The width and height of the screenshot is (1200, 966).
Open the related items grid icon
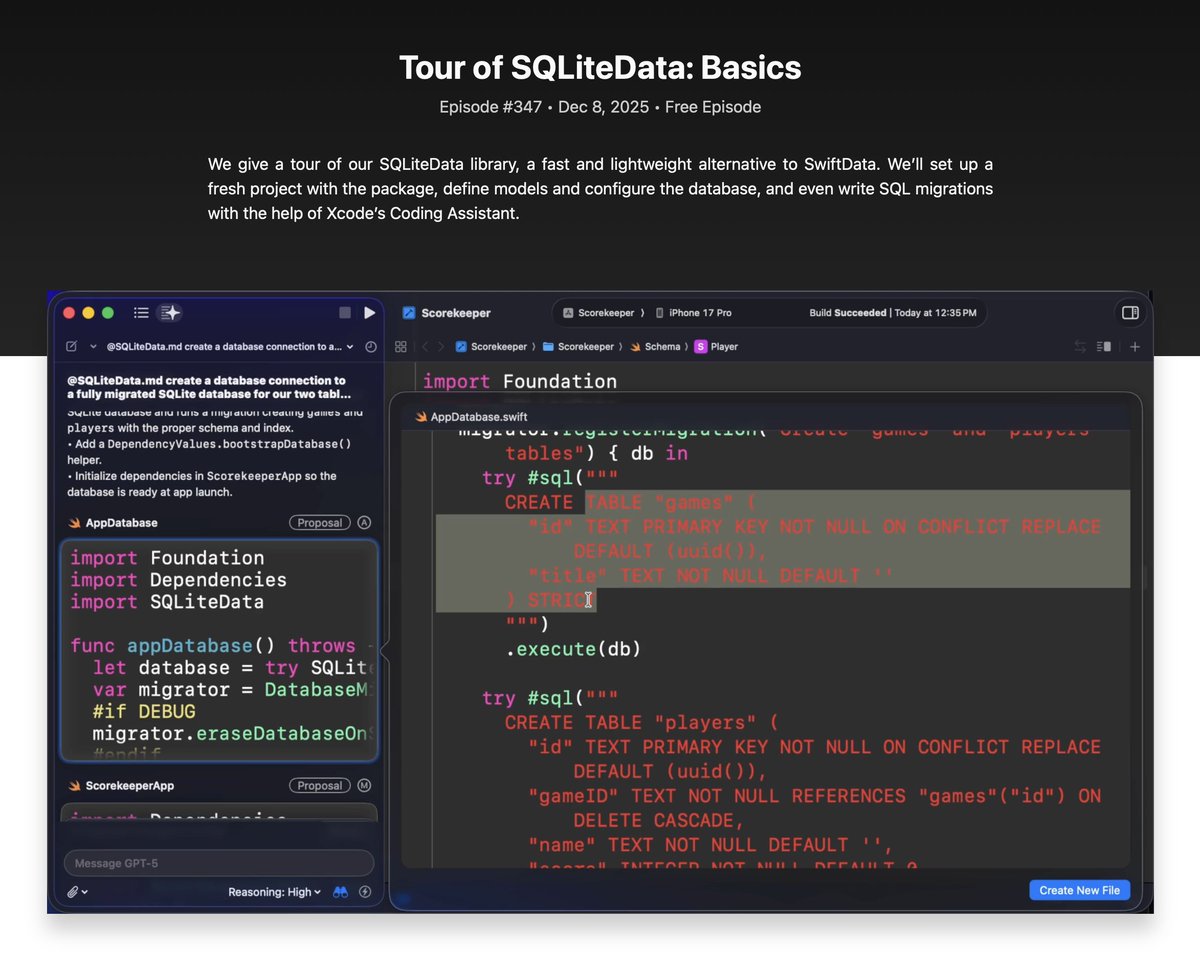401,347
